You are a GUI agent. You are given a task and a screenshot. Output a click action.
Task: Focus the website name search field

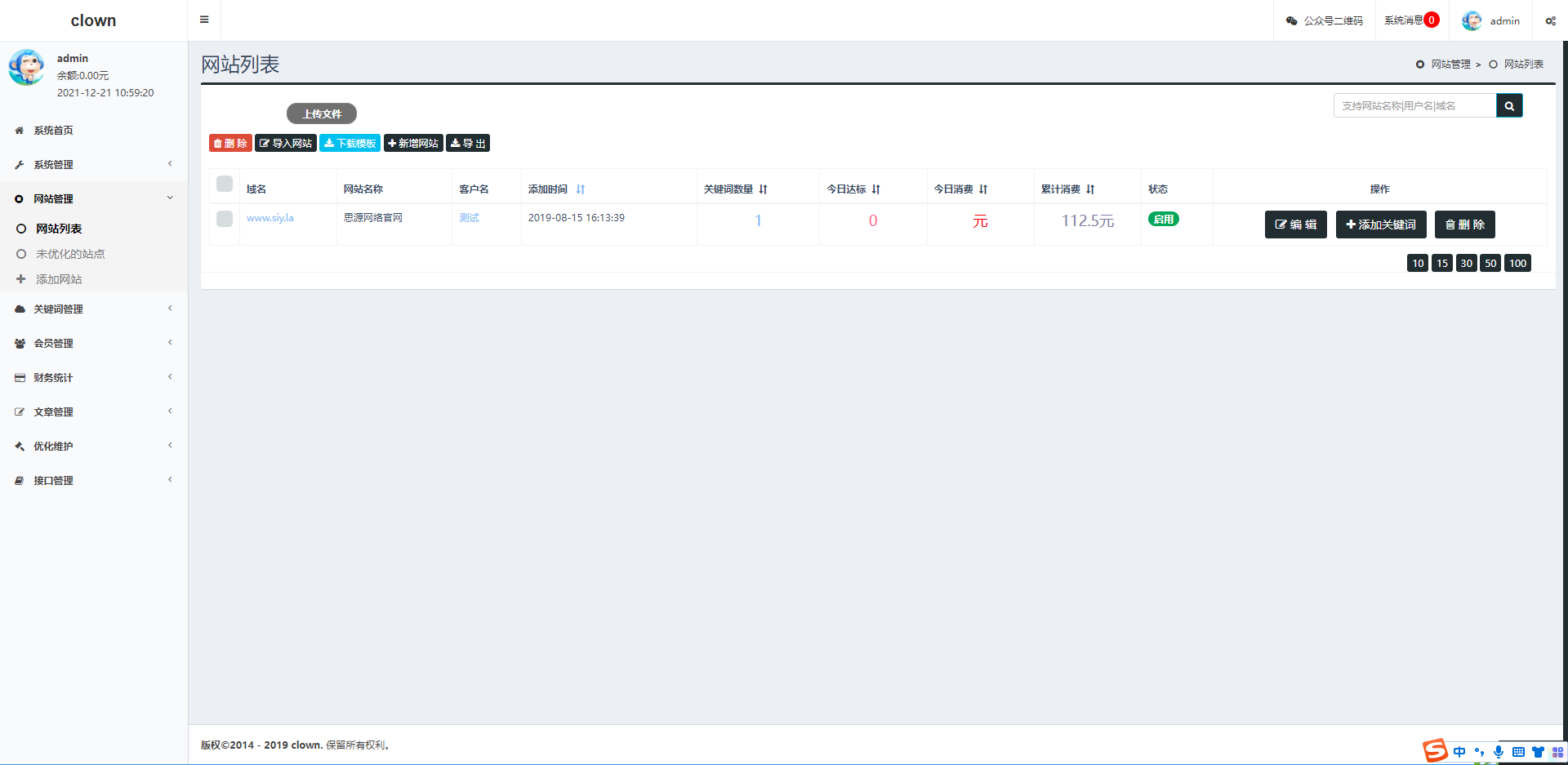coord(1414,106)
